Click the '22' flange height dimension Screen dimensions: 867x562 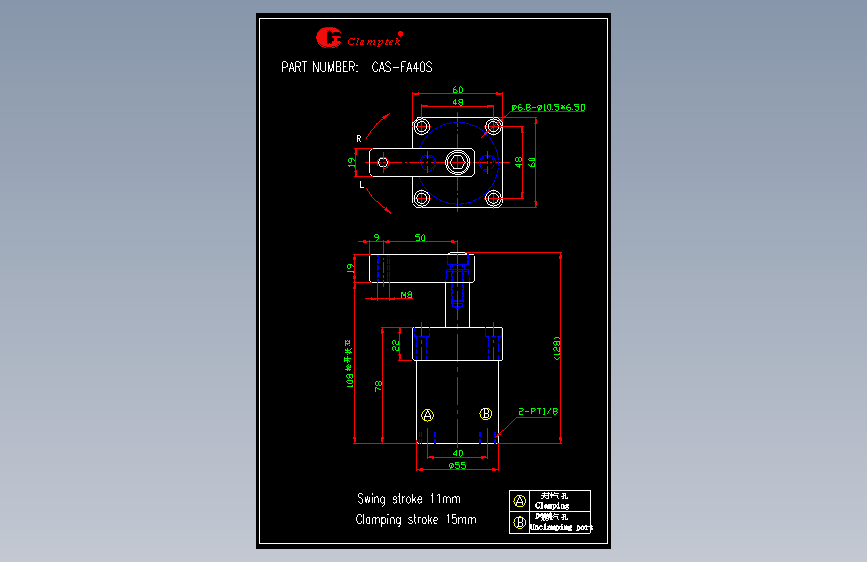pos(395,346)
